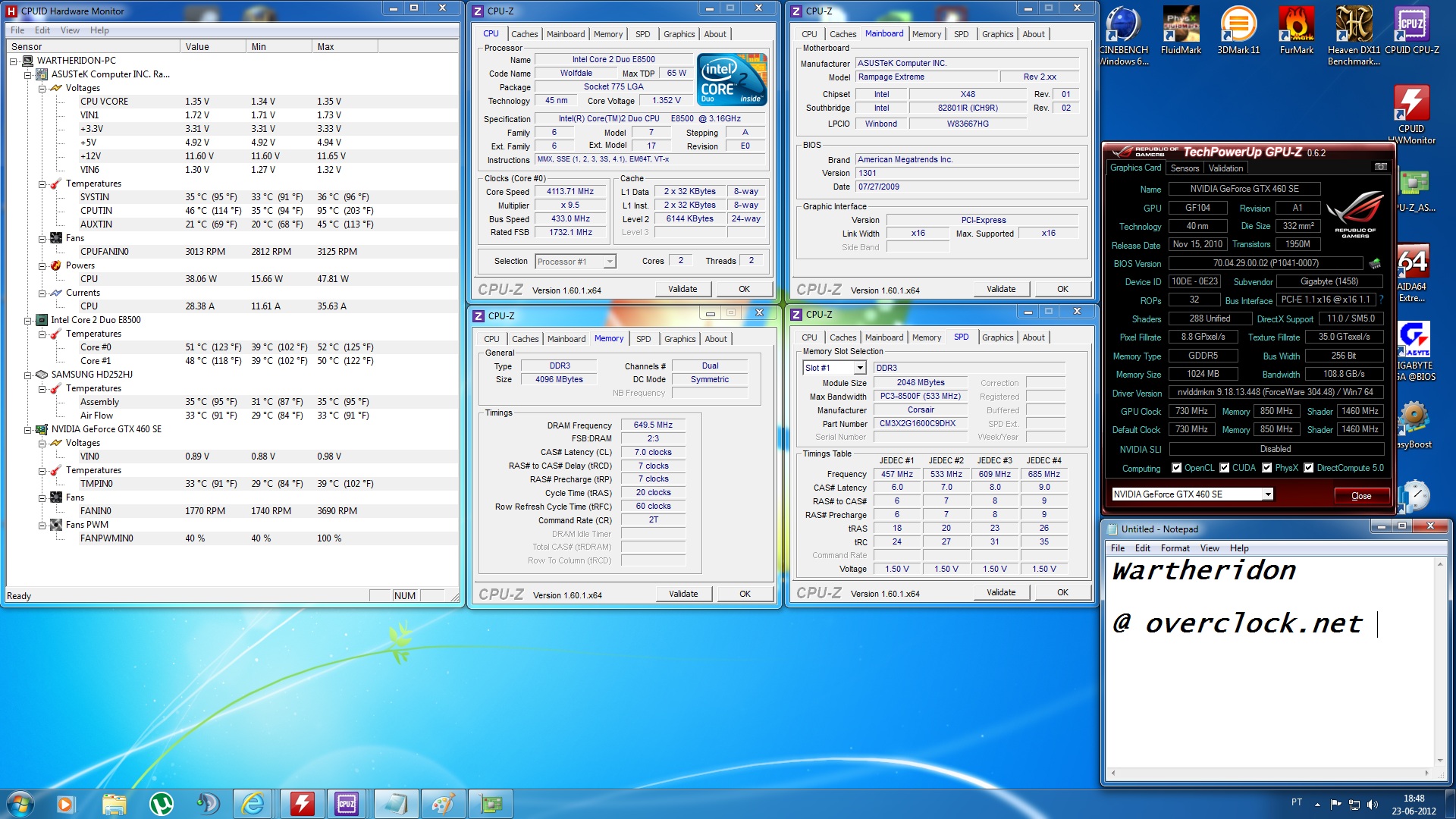1456x819 pixels.
Task: Open the 3DMark 11 desktop icon
Action: pyautogui.click(x=1238, y=31)
